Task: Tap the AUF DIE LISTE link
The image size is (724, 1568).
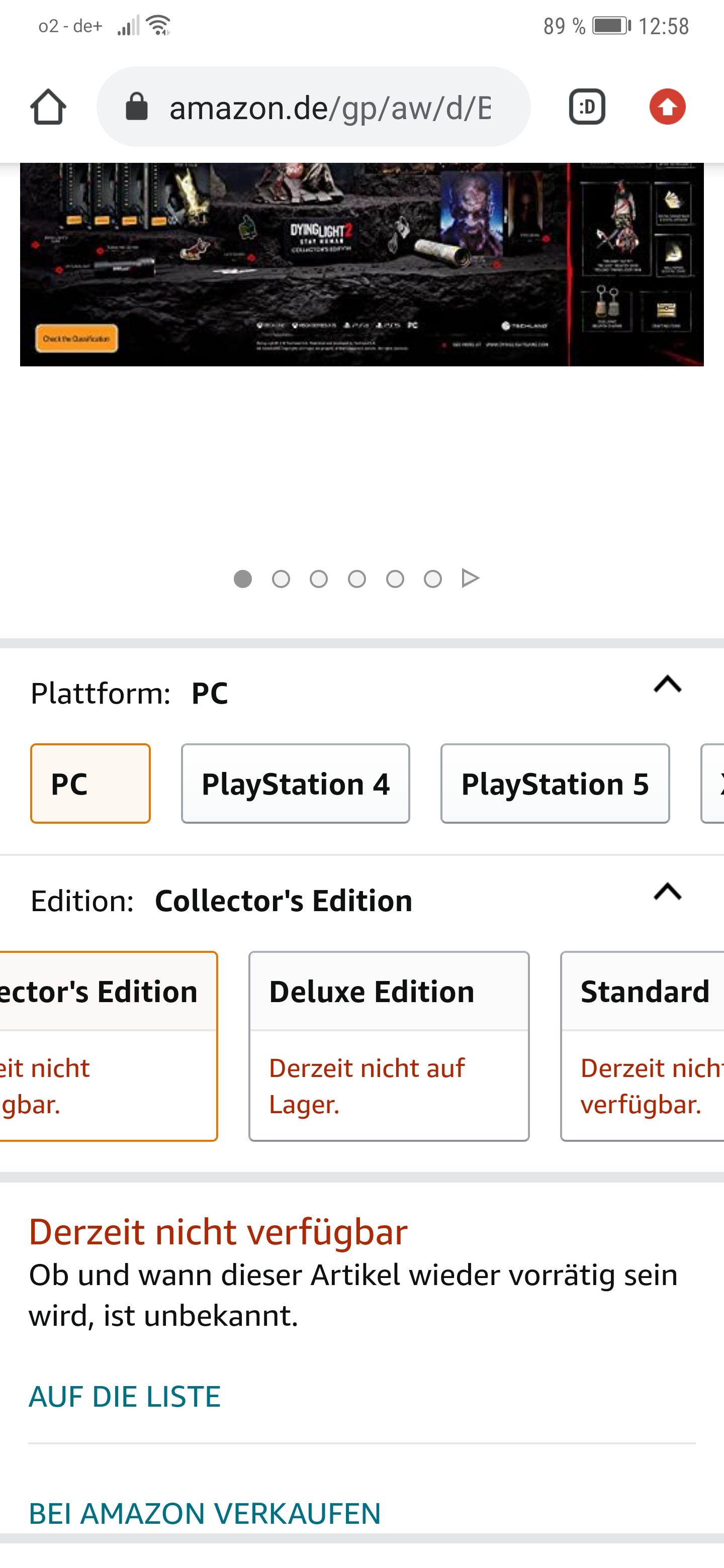Action: coord(125,1396)
